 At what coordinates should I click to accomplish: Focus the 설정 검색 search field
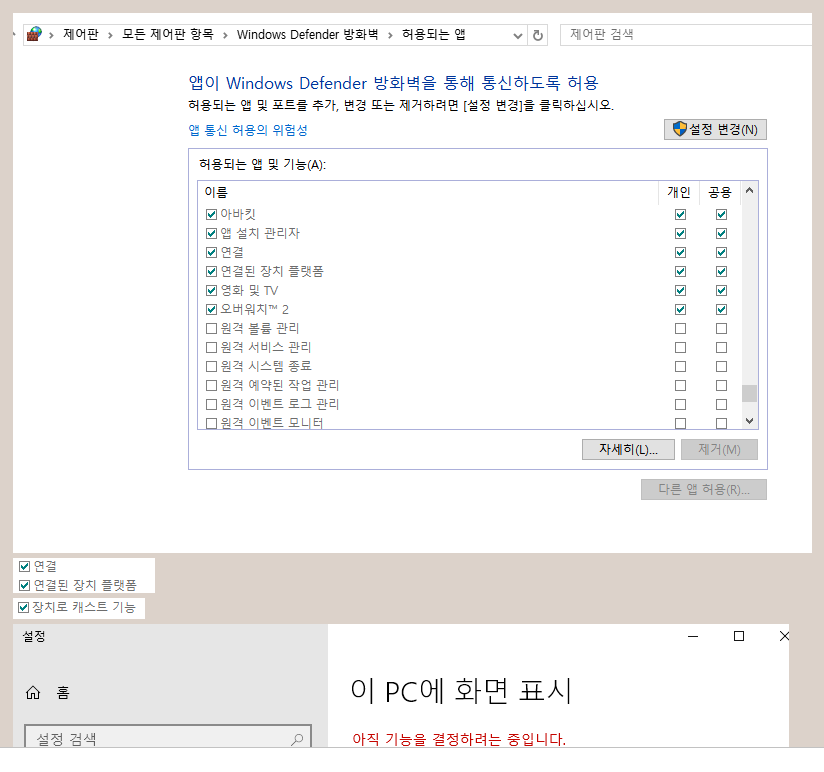(x=168, y=738)
